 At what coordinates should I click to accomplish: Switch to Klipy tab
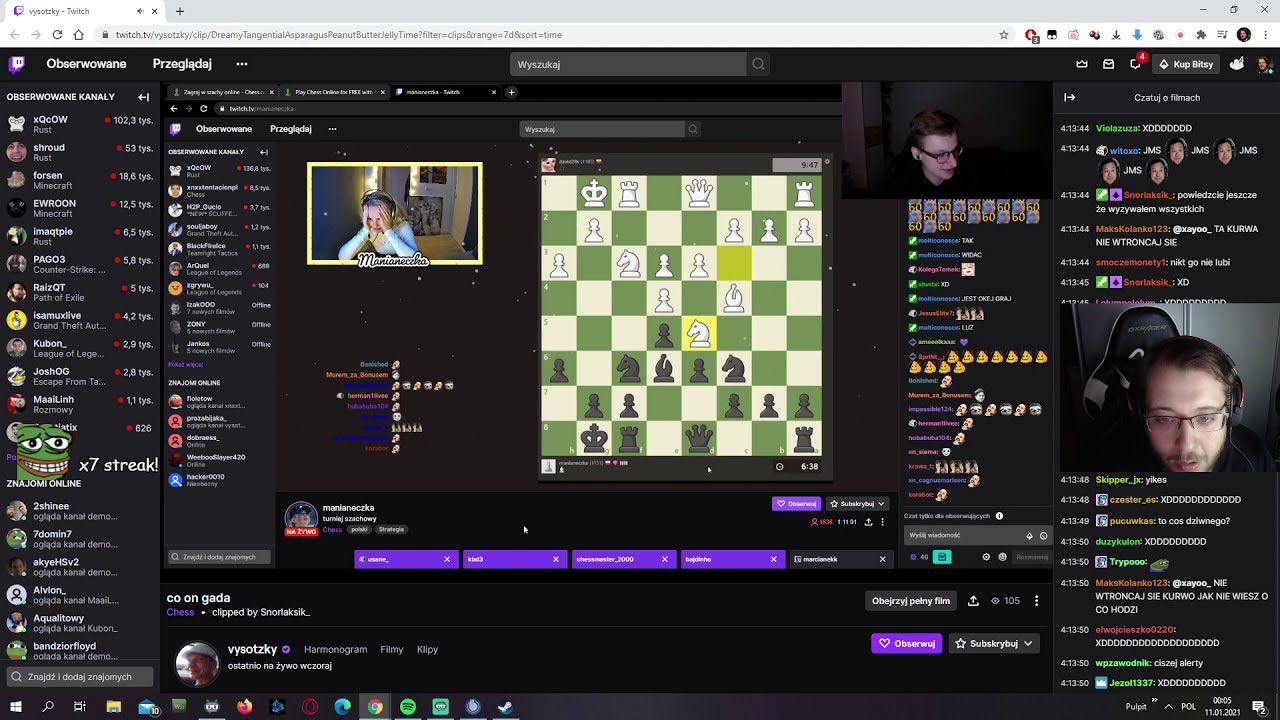(x=427, y=649)
